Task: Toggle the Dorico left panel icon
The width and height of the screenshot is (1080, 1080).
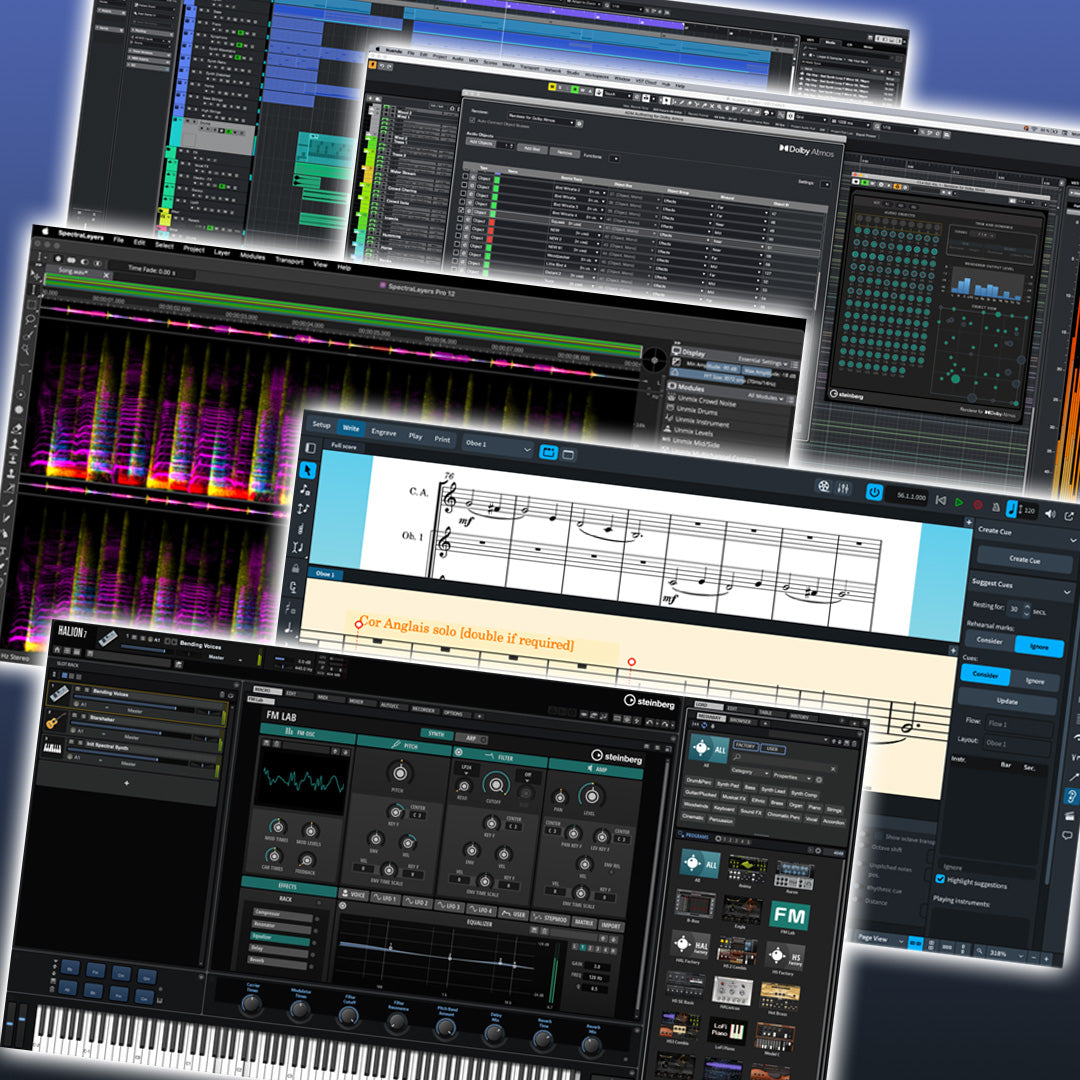Action: [311, 448]
